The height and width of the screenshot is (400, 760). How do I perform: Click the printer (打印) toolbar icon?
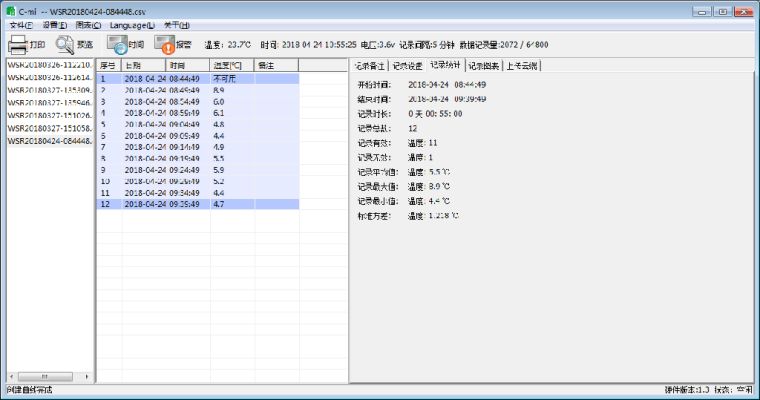click(x=19, y=45)
